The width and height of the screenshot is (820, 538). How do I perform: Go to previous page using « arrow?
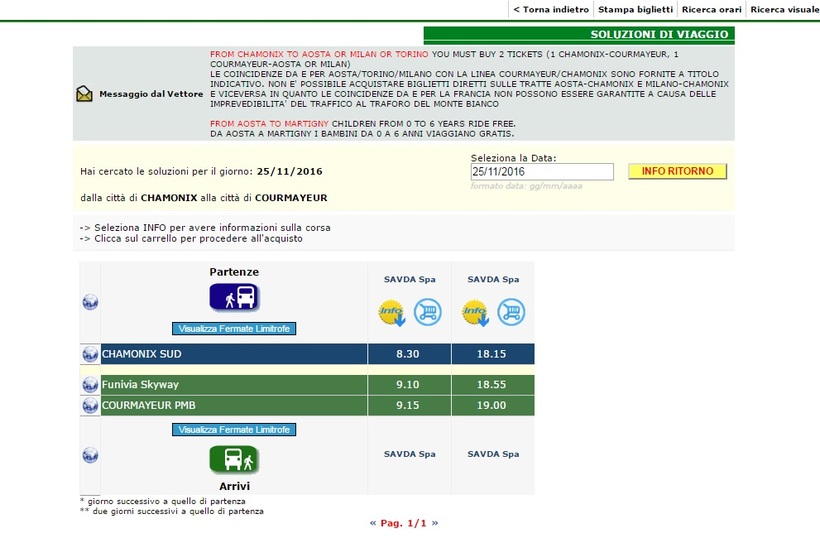(x=373, y=523)
